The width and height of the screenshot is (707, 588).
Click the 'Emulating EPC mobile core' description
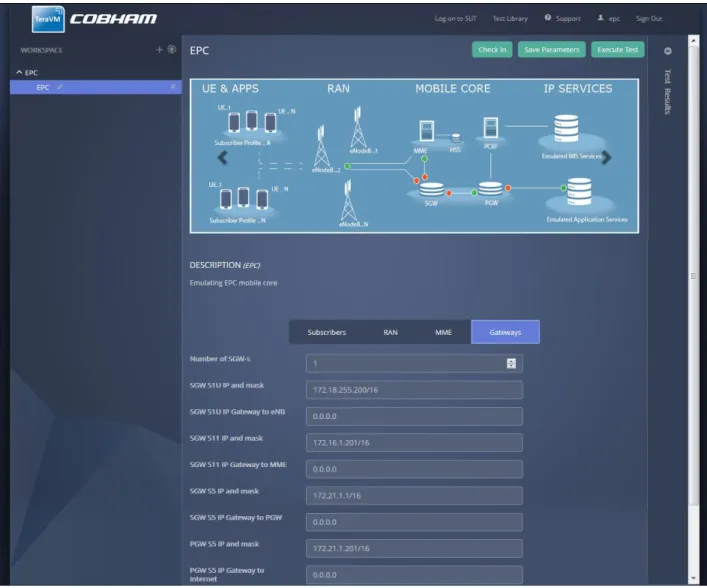[233, 283]
